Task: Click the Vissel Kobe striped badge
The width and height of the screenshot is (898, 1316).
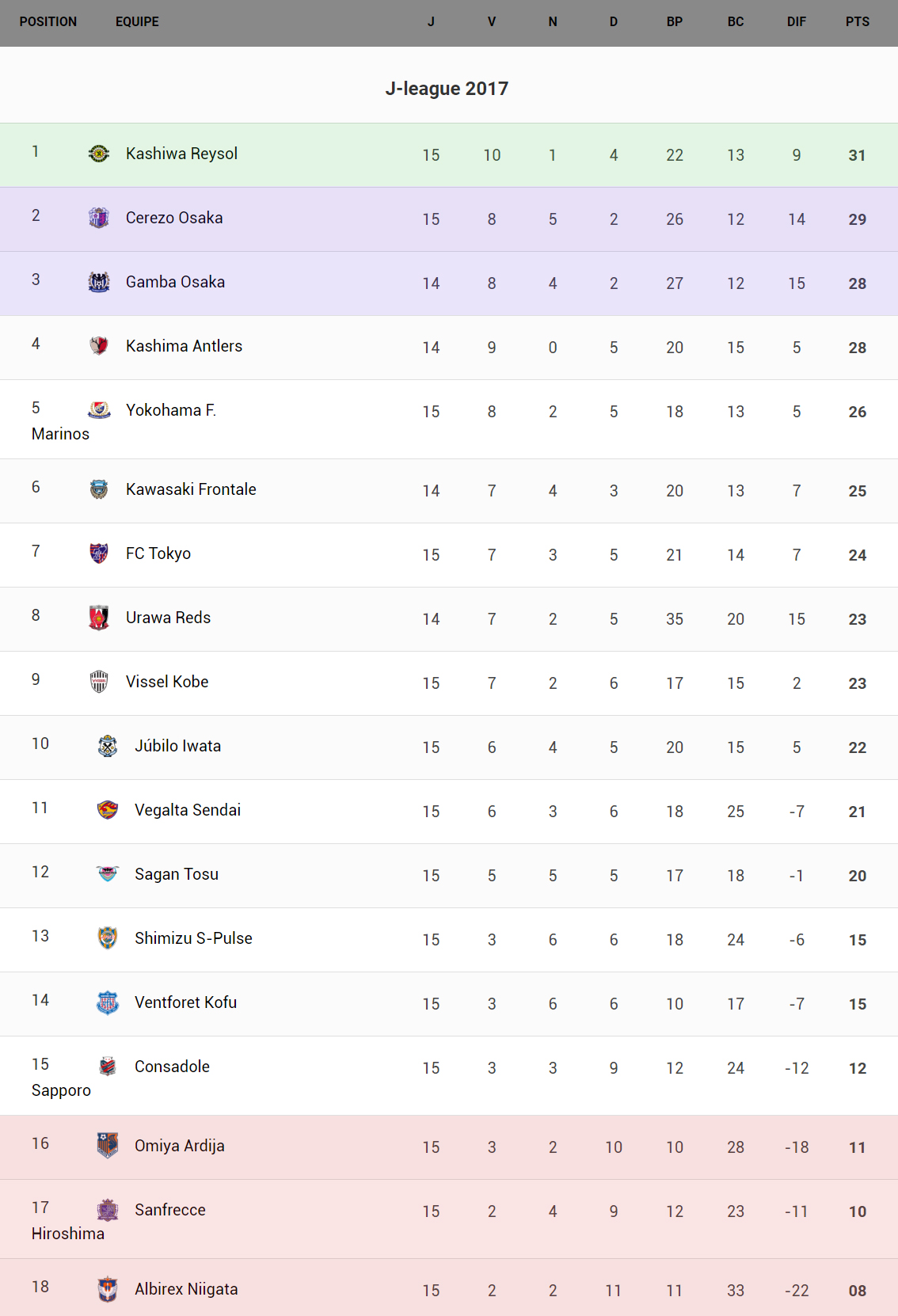Action: click(99, 682)
